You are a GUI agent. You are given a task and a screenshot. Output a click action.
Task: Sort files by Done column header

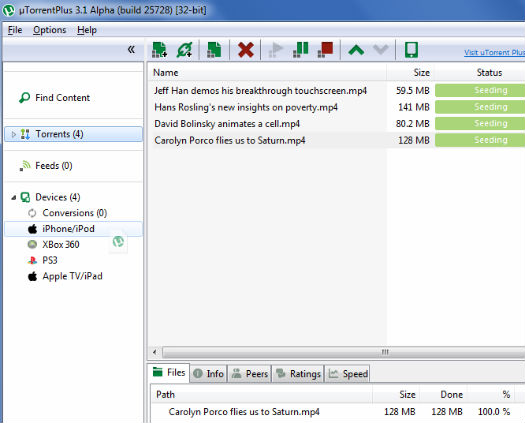coord(444,395)
